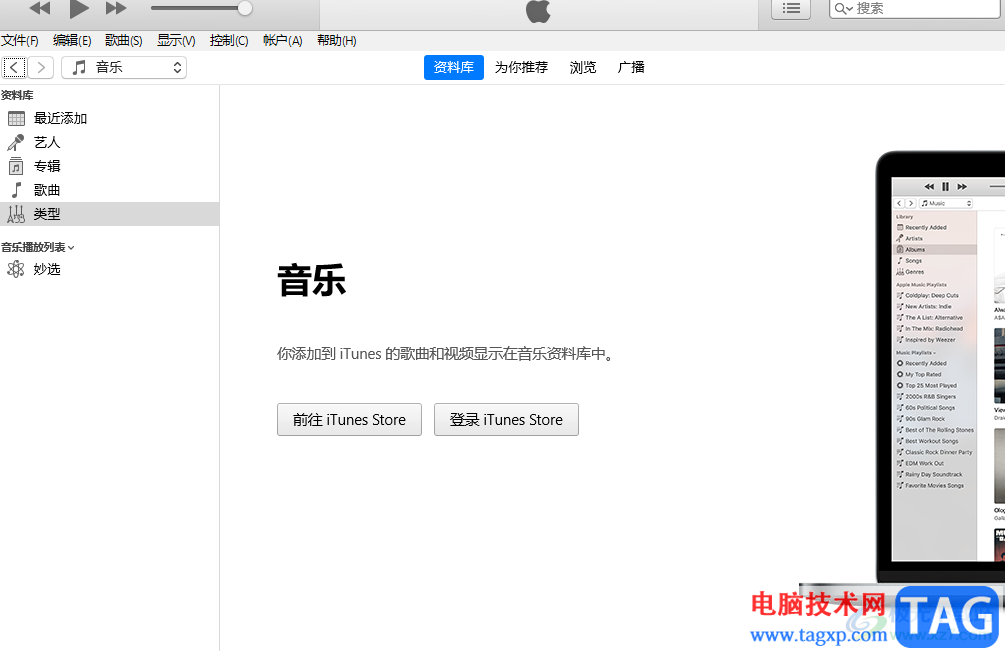This screenshot has height=651, width=1005.
Task: Click the 前往 iTunes Store button
Action: point(349,420)
